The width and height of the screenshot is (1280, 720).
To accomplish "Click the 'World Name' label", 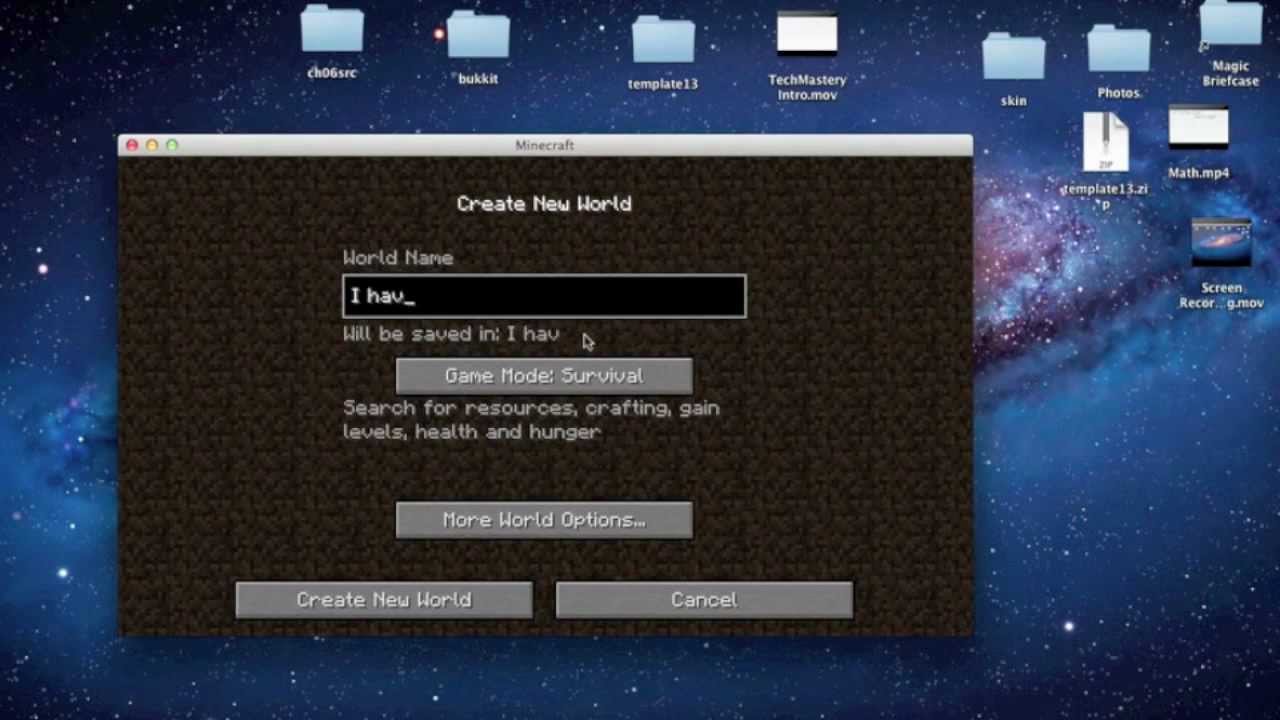I will [398, 258].
